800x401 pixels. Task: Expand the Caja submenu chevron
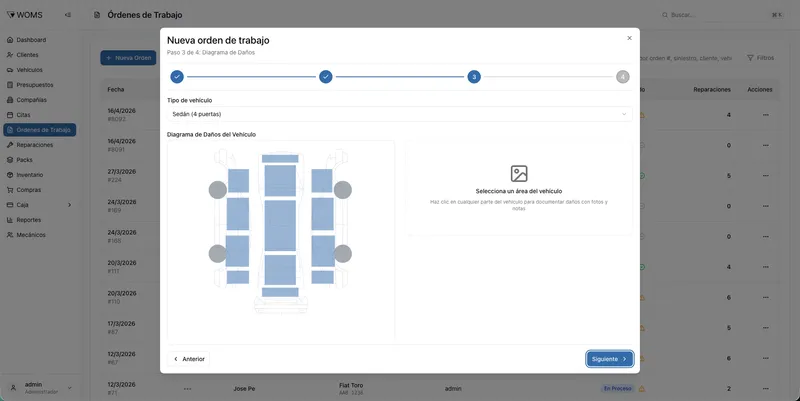tap(69, 205)
